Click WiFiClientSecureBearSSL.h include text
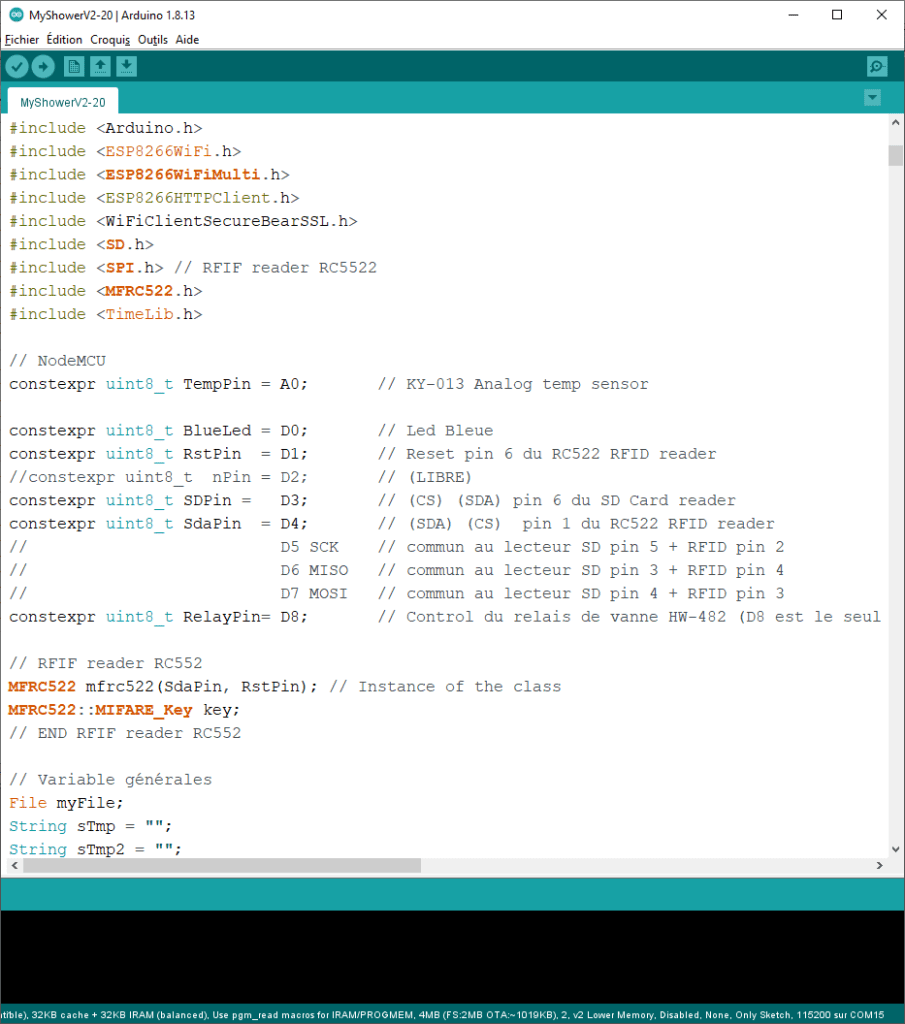 click(x=227, y=221)
